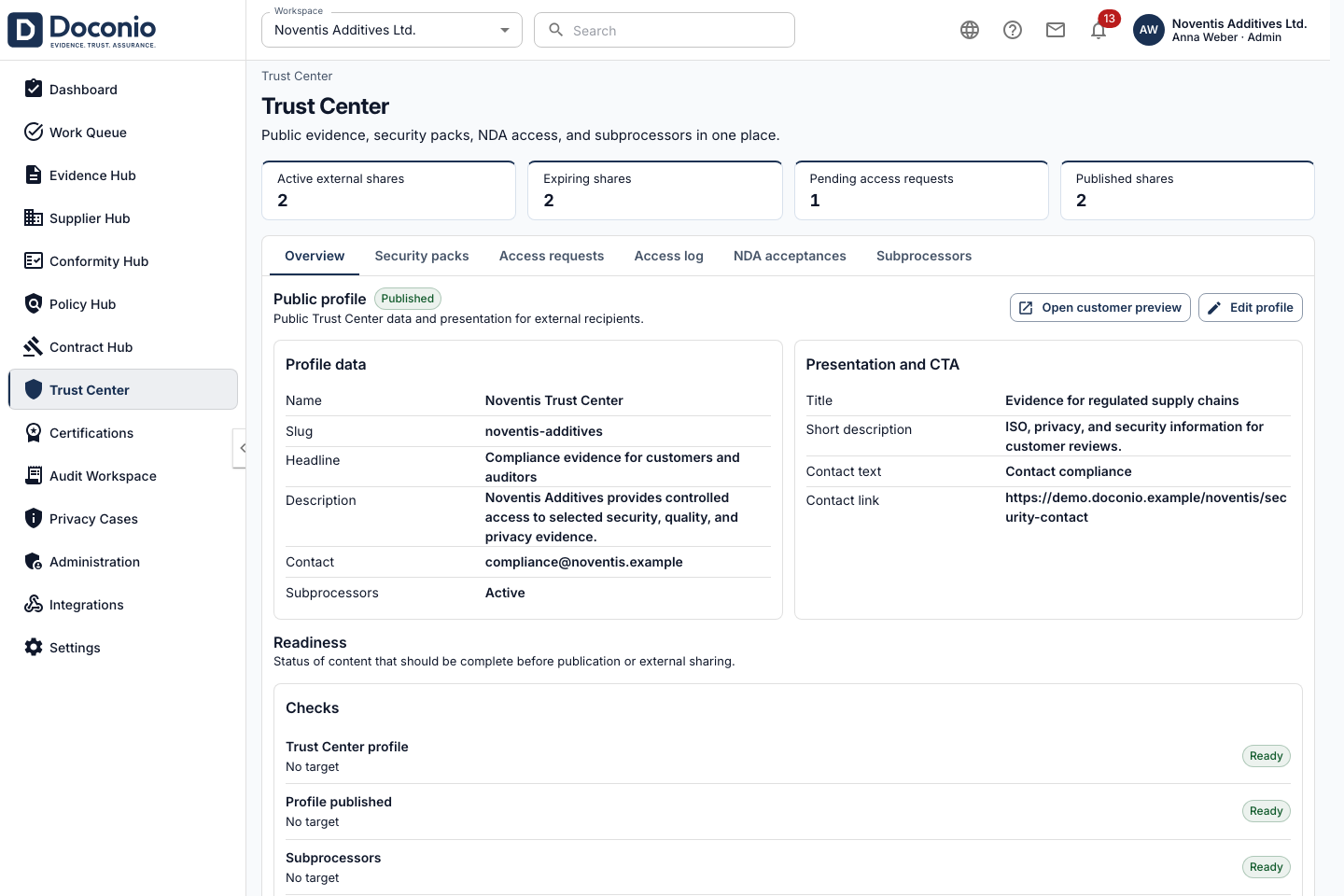Screen dimensions: 1344x896
Task: Open the help question mark icon
Action: coord(1013,30)
